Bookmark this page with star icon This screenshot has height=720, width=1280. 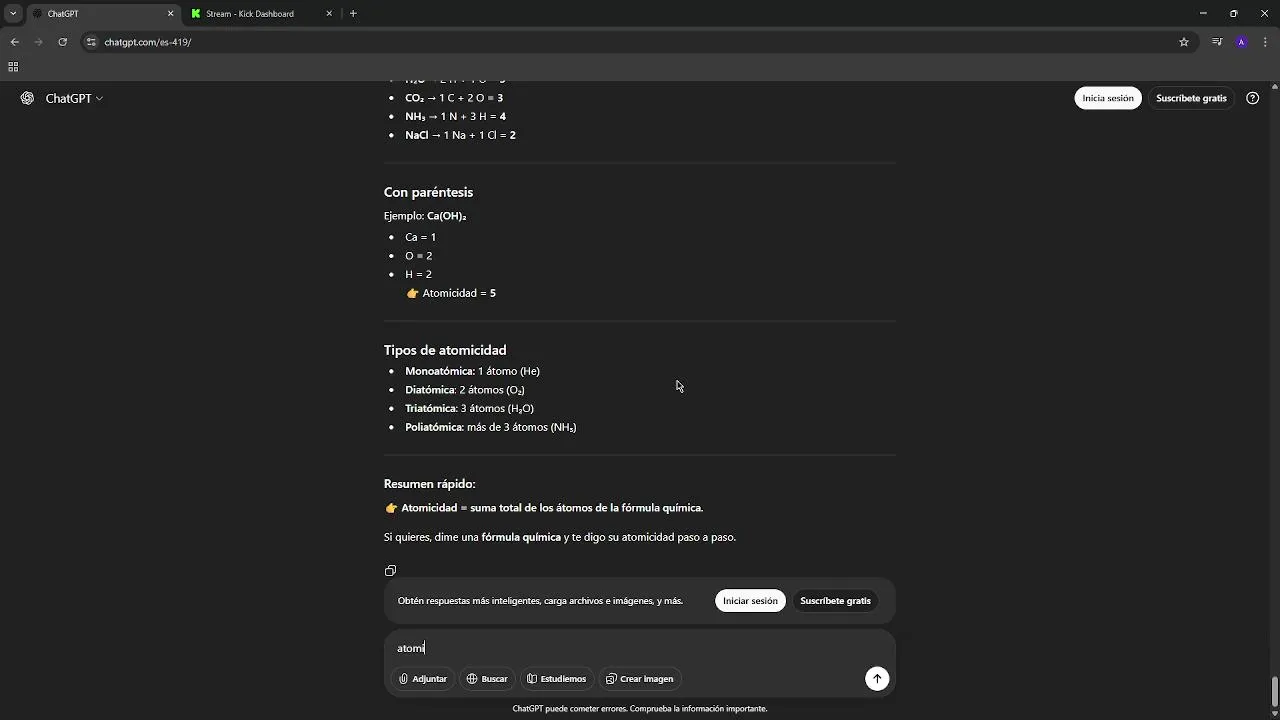pyautogui.click(x=1184, y=42)
